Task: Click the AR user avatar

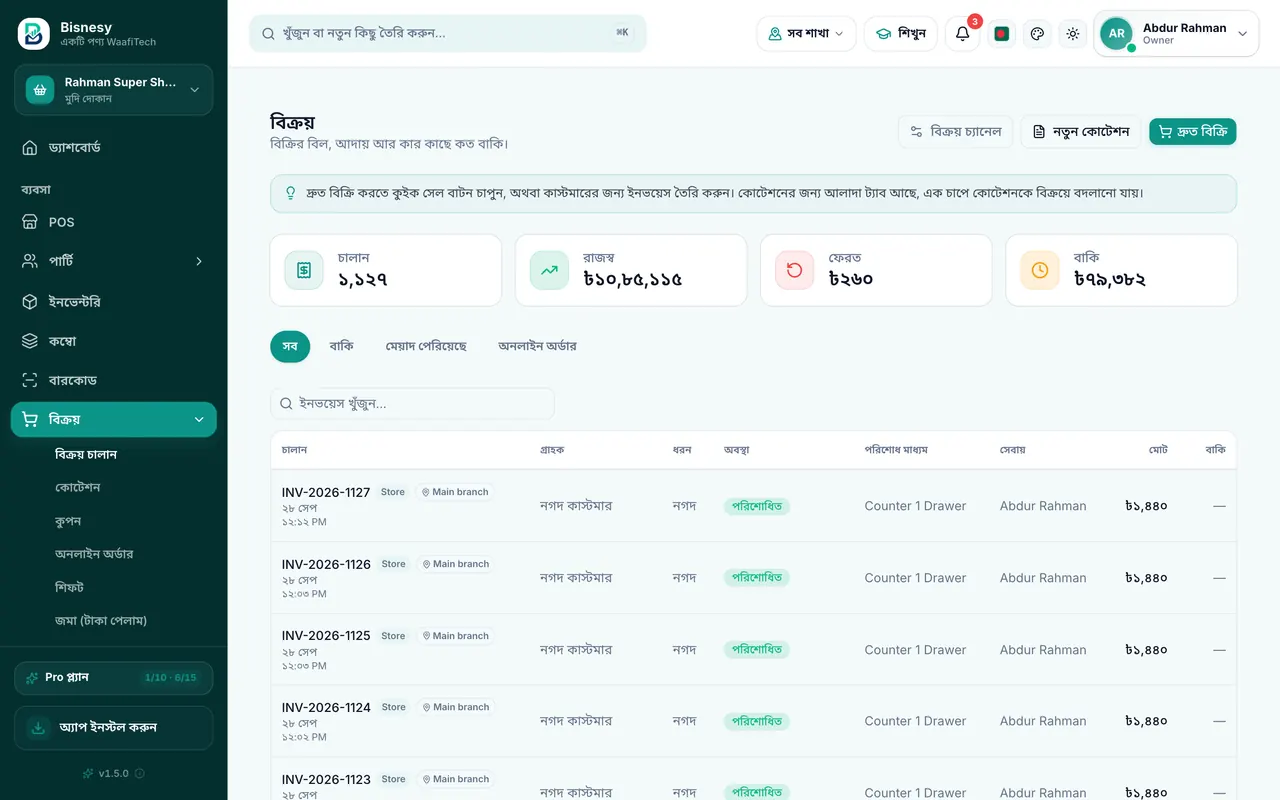Action: click(1117, 33)
